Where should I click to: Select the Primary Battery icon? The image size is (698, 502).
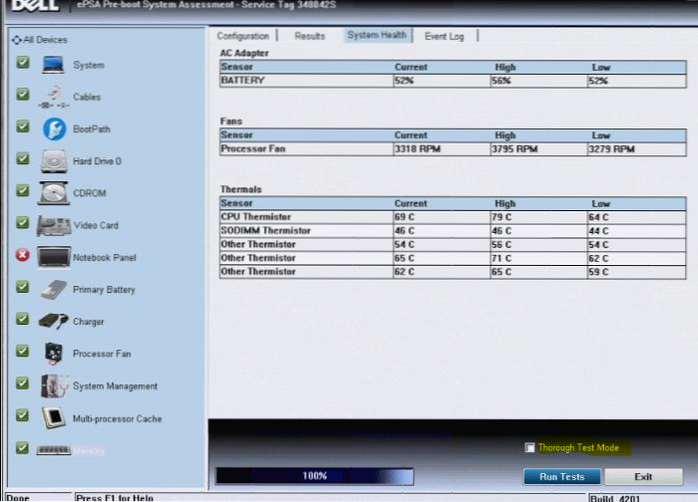(x=53, y=290)
